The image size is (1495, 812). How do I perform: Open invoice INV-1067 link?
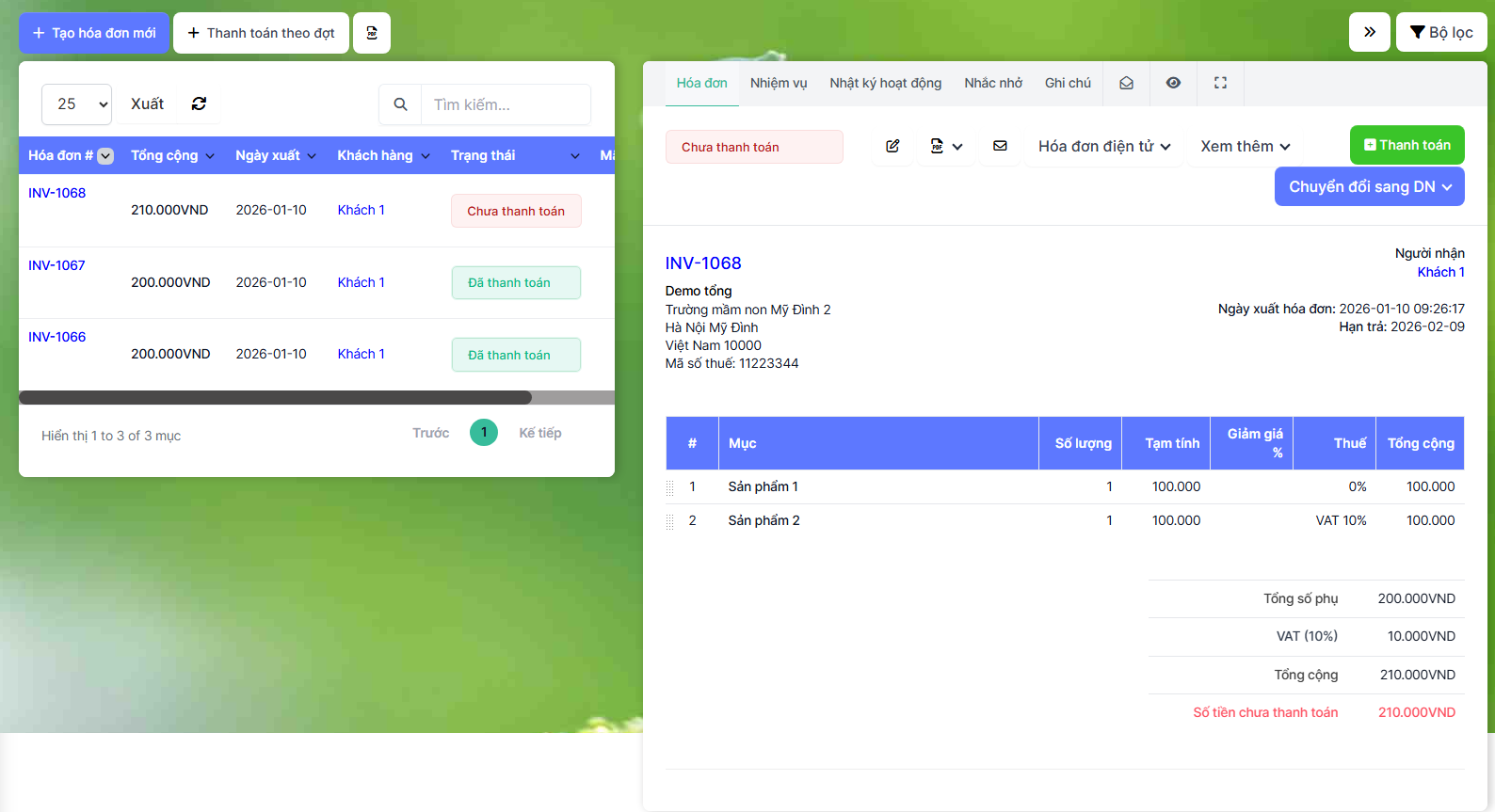point(56,265)
